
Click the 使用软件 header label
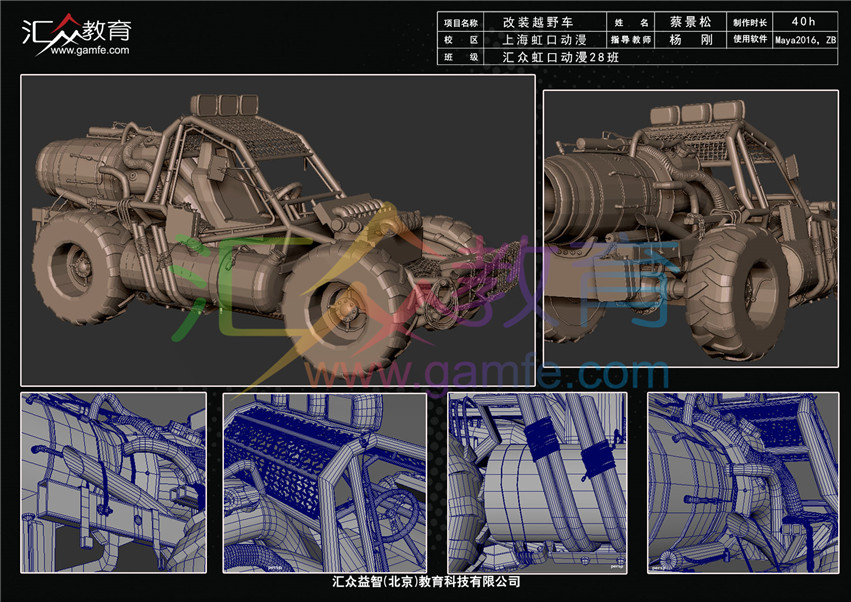[x=749, y=40]
